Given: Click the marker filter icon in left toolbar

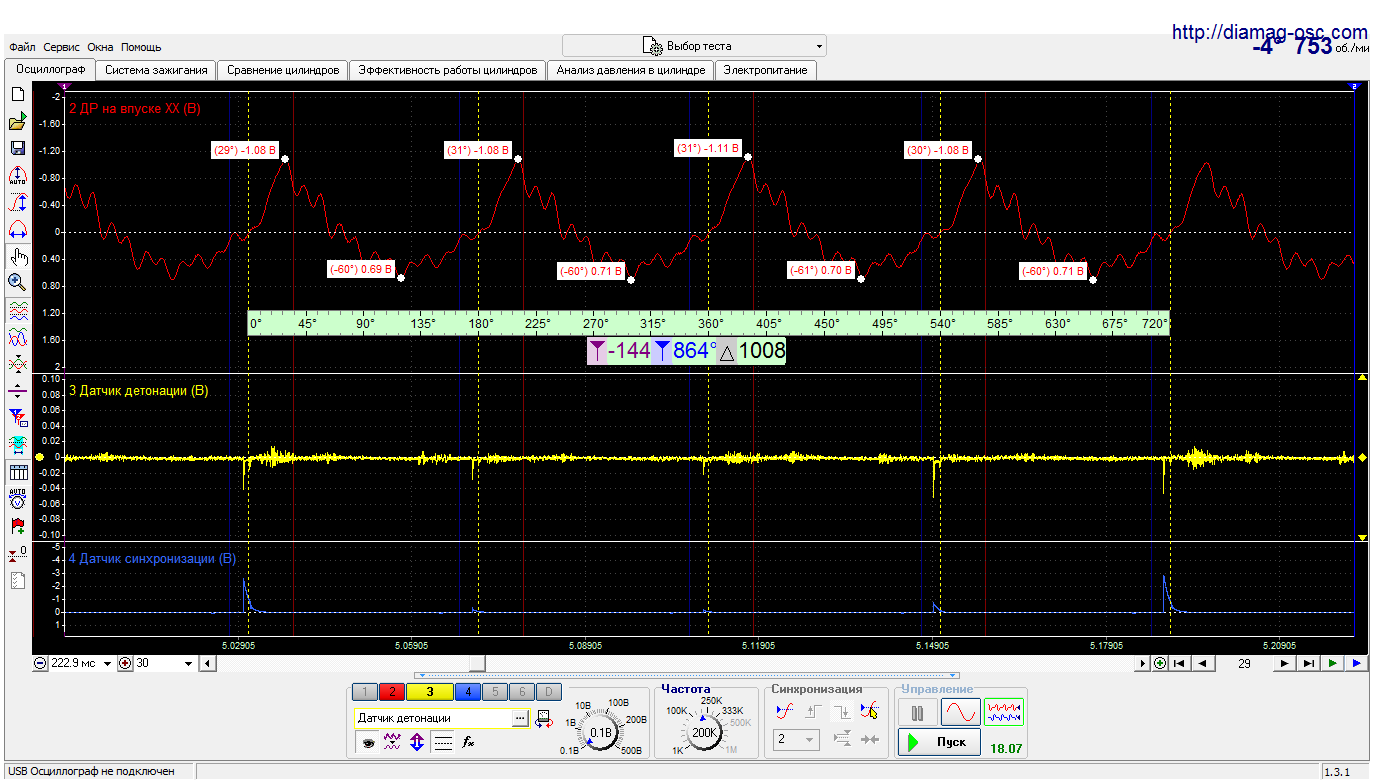Looking at the screenshot, I should tap(17, 417).
